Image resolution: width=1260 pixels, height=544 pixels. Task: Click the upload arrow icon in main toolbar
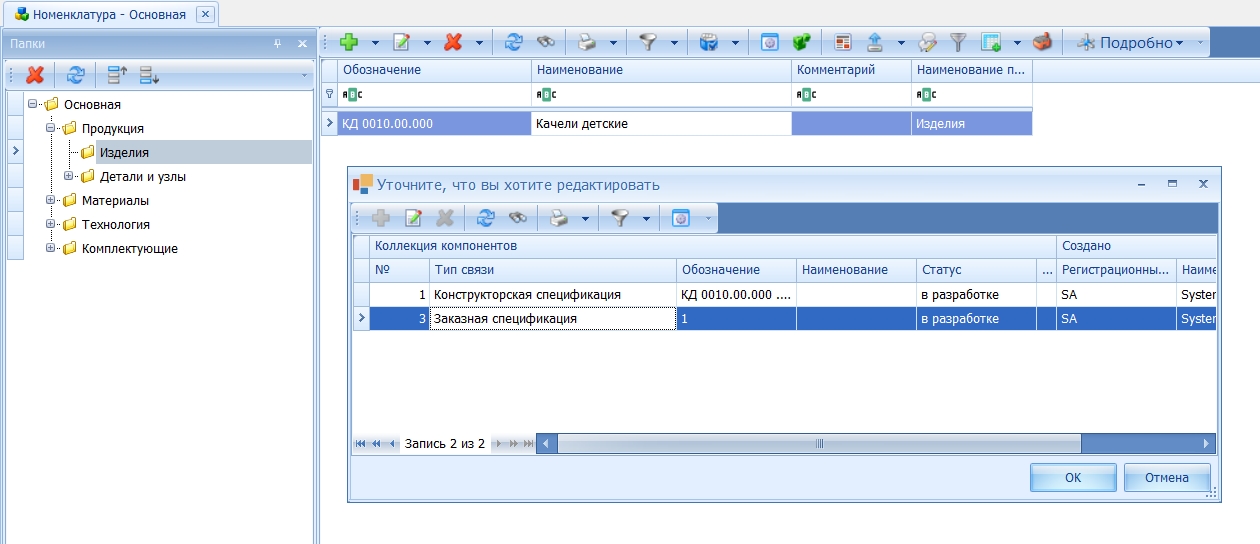pos(874,42)
